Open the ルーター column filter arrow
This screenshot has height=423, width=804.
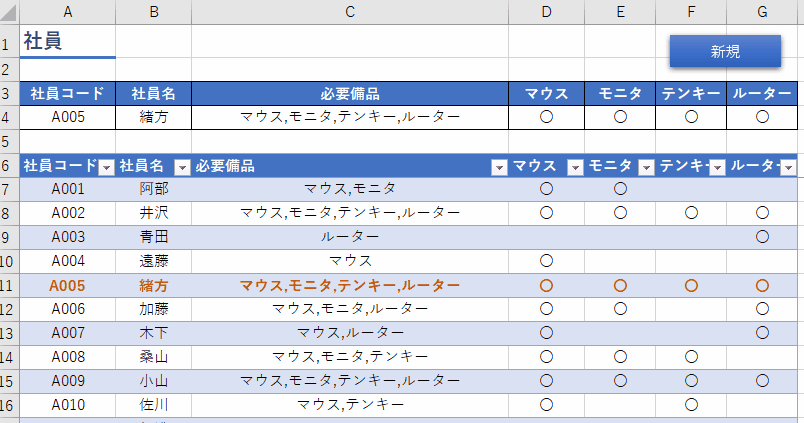pyautogui.click(x=788, y=167)
